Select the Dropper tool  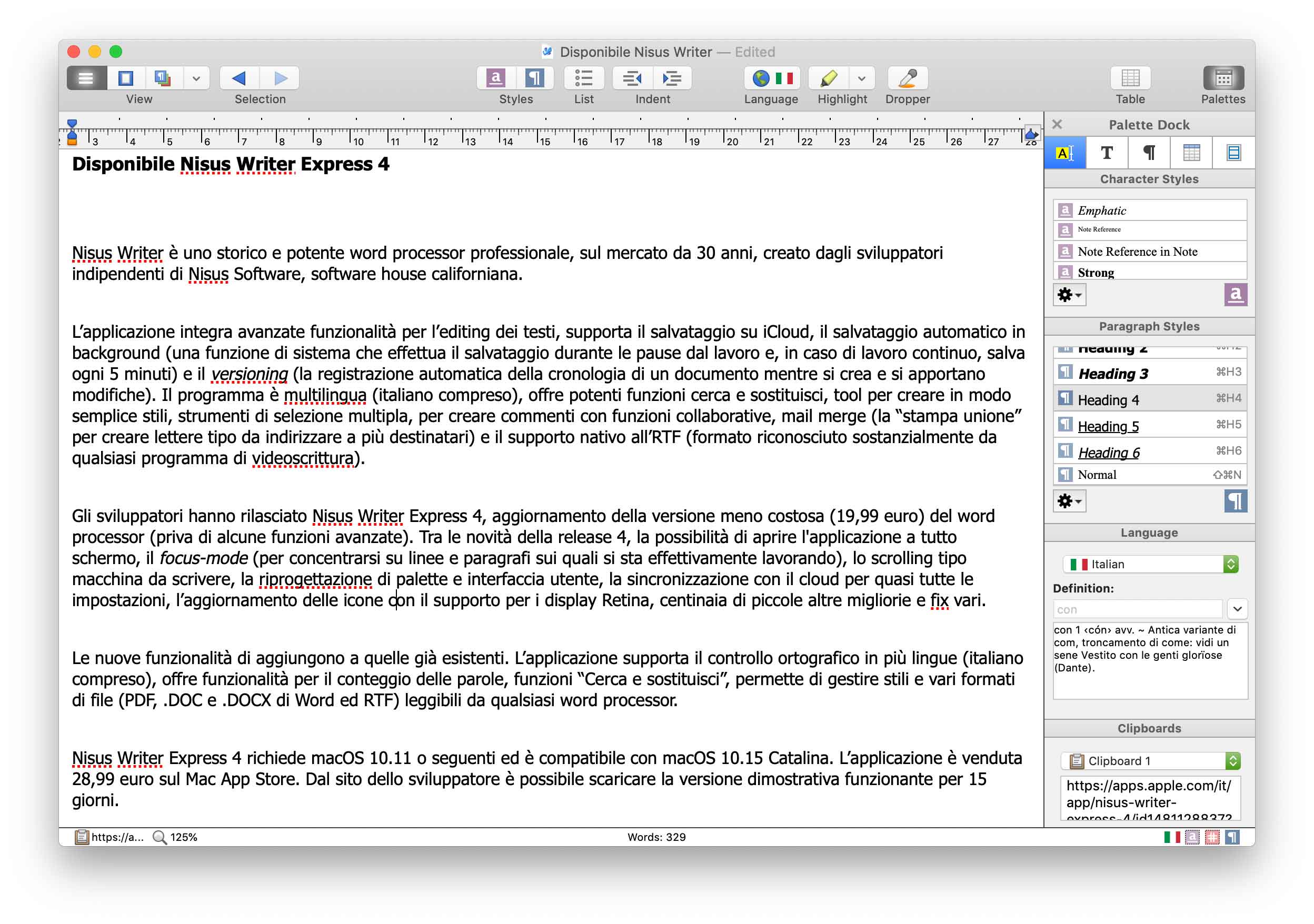[x=907, y=78]
